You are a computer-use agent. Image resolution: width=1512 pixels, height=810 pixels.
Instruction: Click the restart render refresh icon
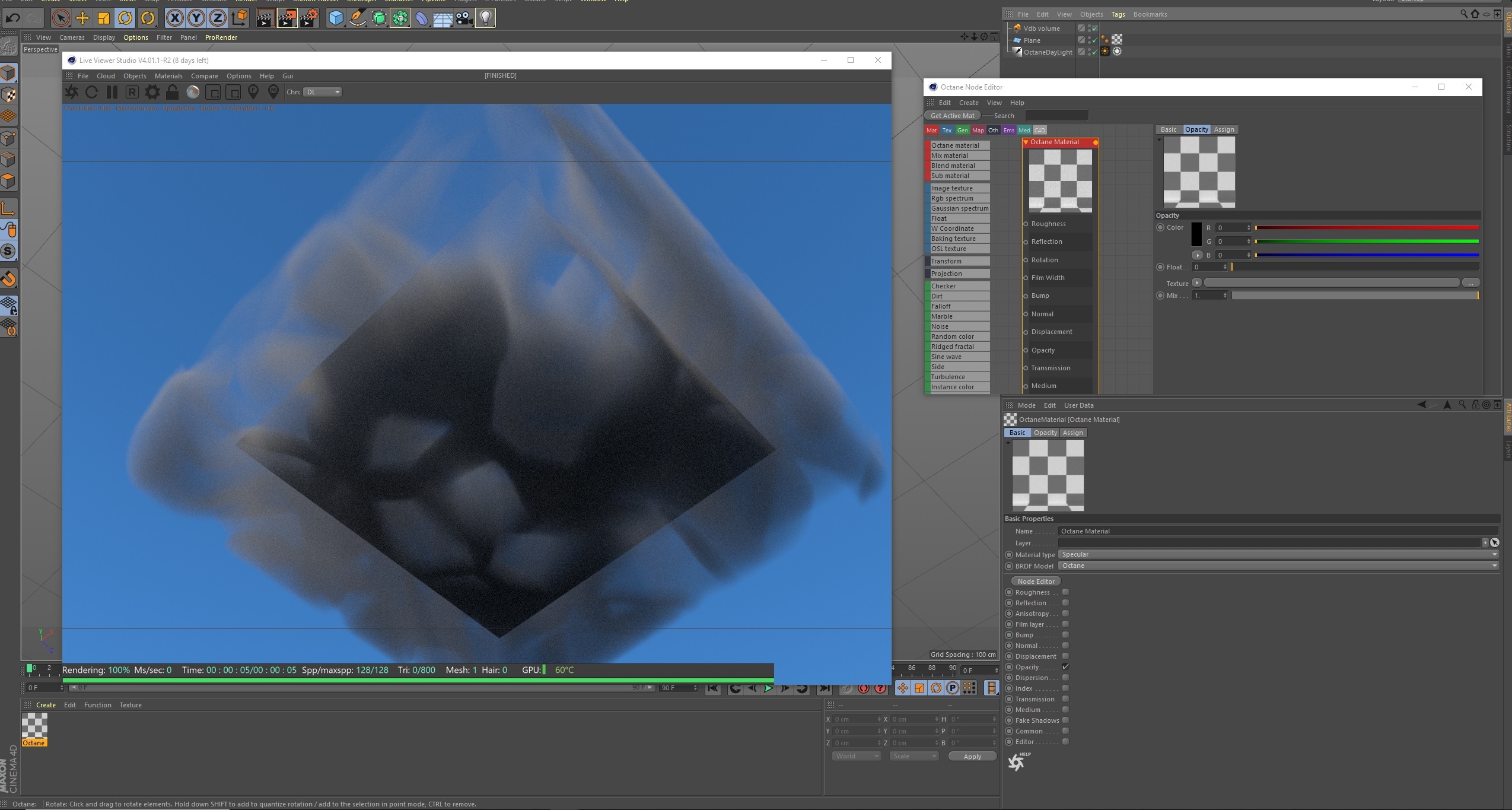[91, 92]
